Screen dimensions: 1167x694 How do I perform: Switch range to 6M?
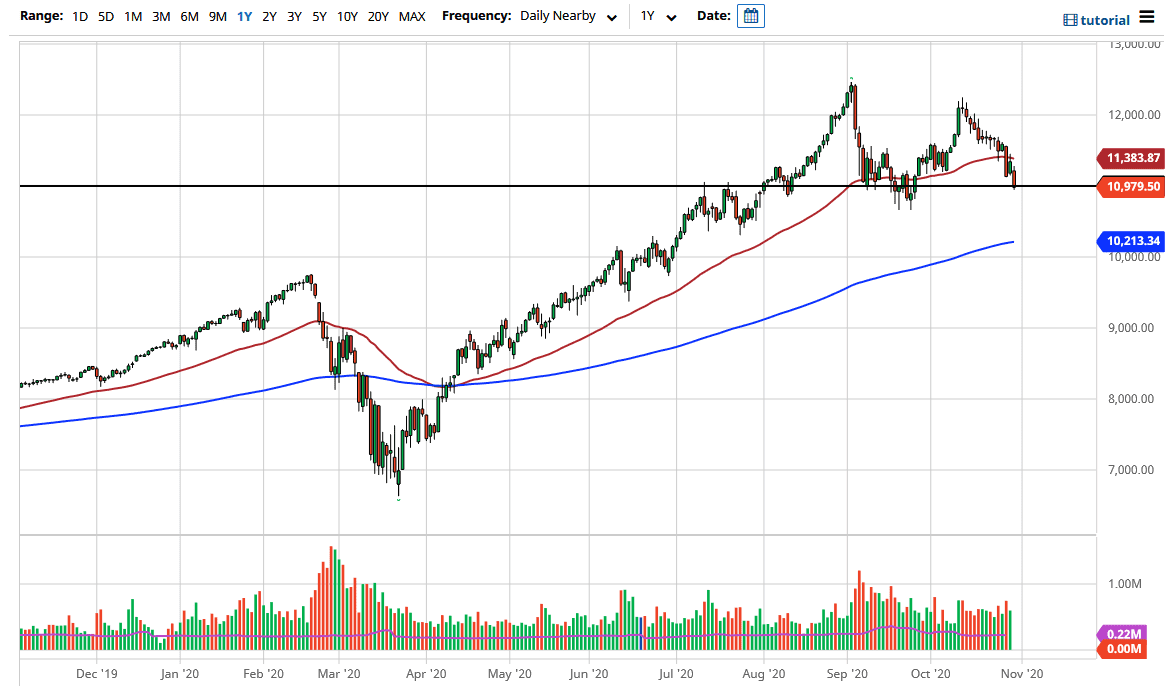point(189,16)
